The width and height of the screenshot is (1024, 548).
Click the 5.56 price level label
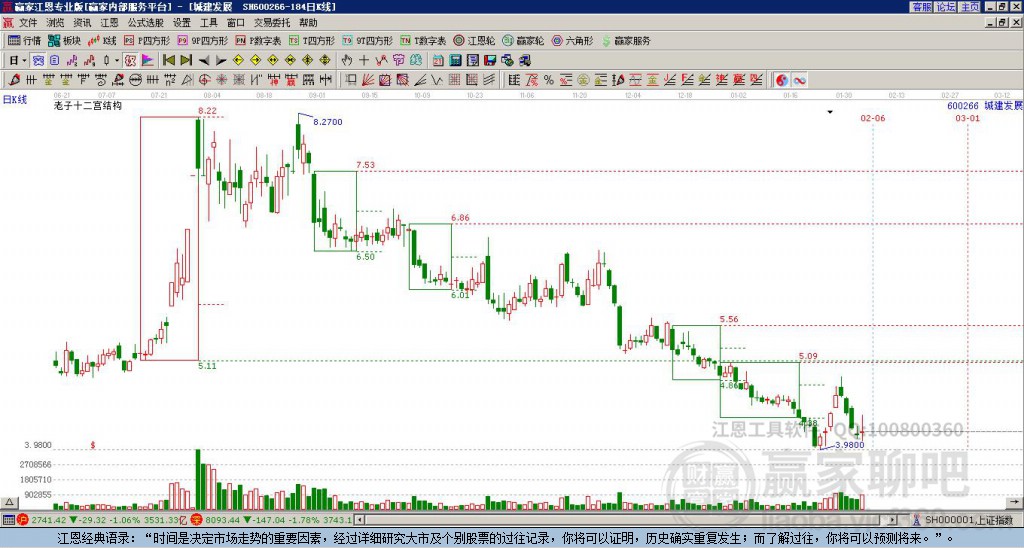click(729, 319)
